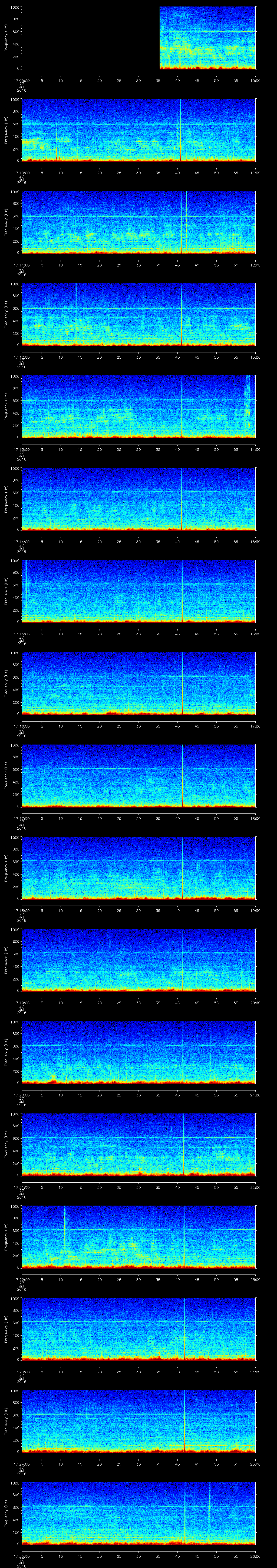Image resolution: width=277 pixels, height=1568 pixels.
Task: Pick the '19:00' axis end text
Action: click(x=255, y=910)
